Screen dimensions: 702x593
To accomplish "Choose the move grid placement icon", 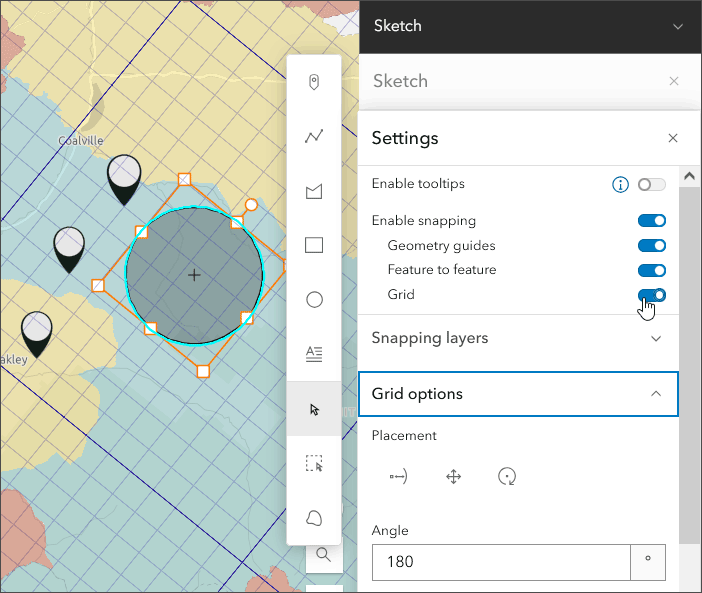I will 454,477.
